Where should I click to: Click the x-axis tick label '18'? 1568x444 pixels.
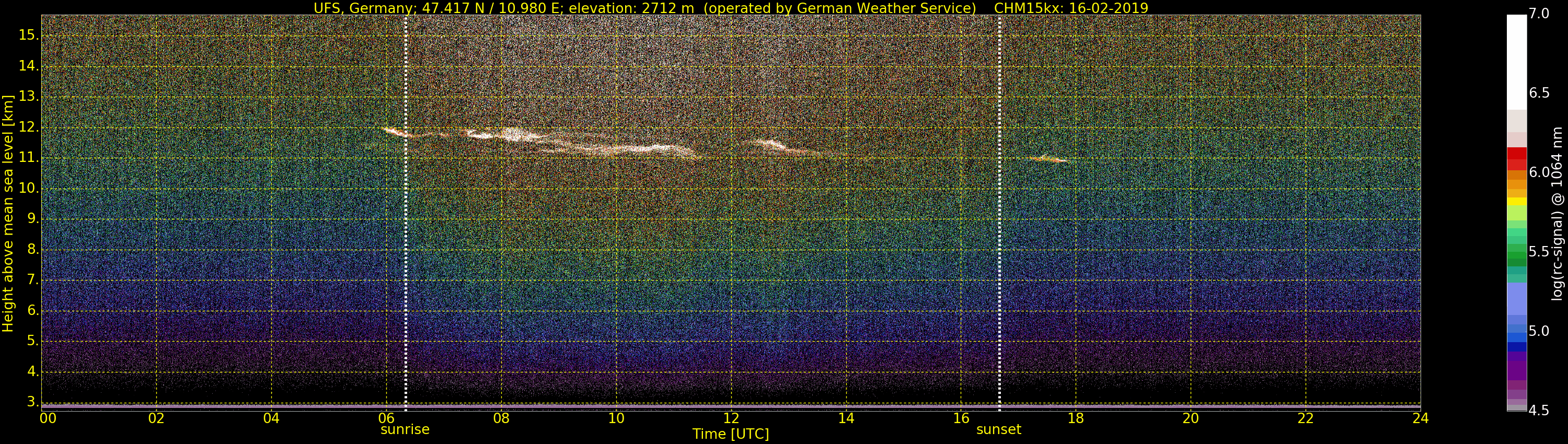point(1076,418)
